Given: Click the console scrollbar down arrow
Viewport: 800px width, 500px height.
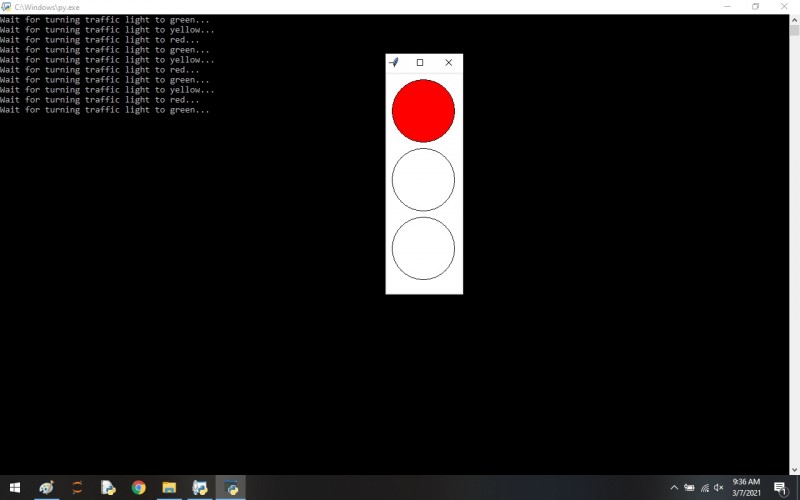Looking at the screenshot, I should coord(794,469).
